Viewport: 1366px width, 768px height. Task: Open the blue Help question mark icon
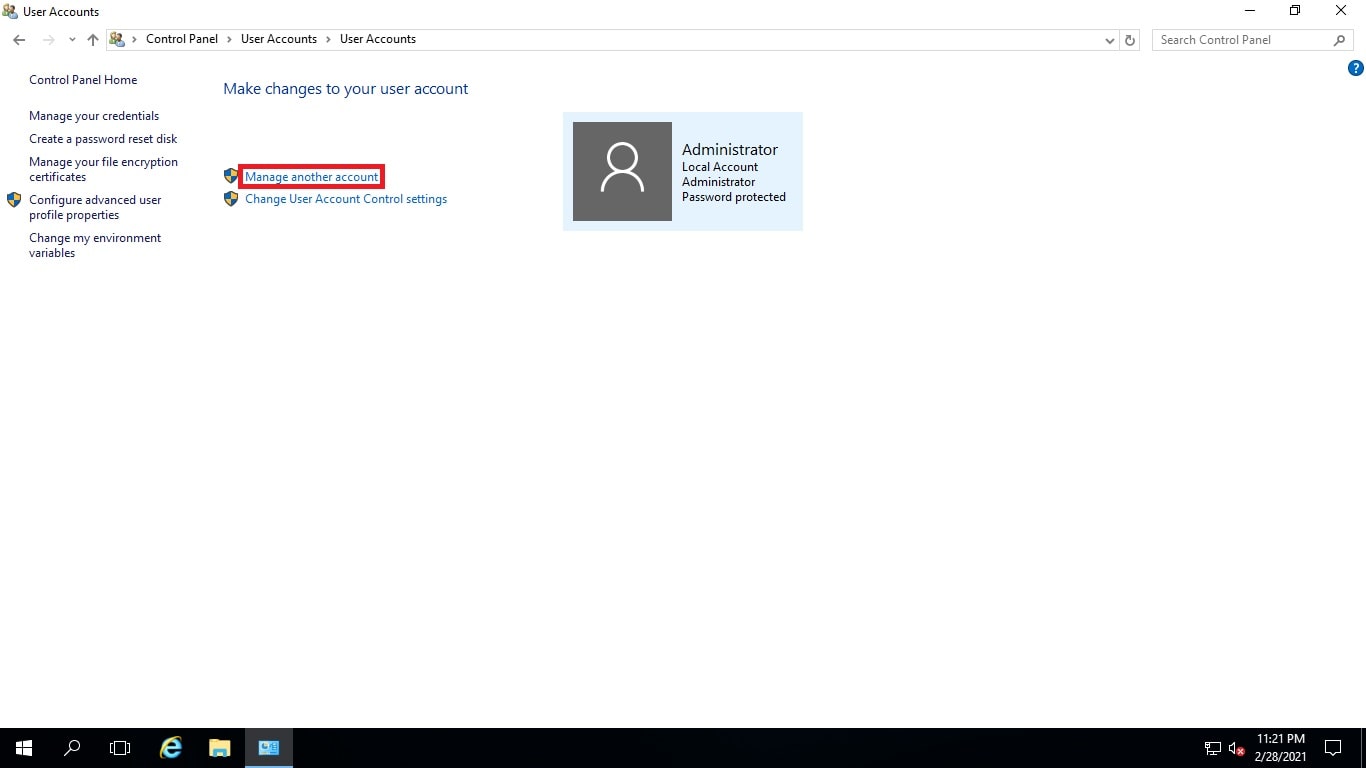(1356, 69)
